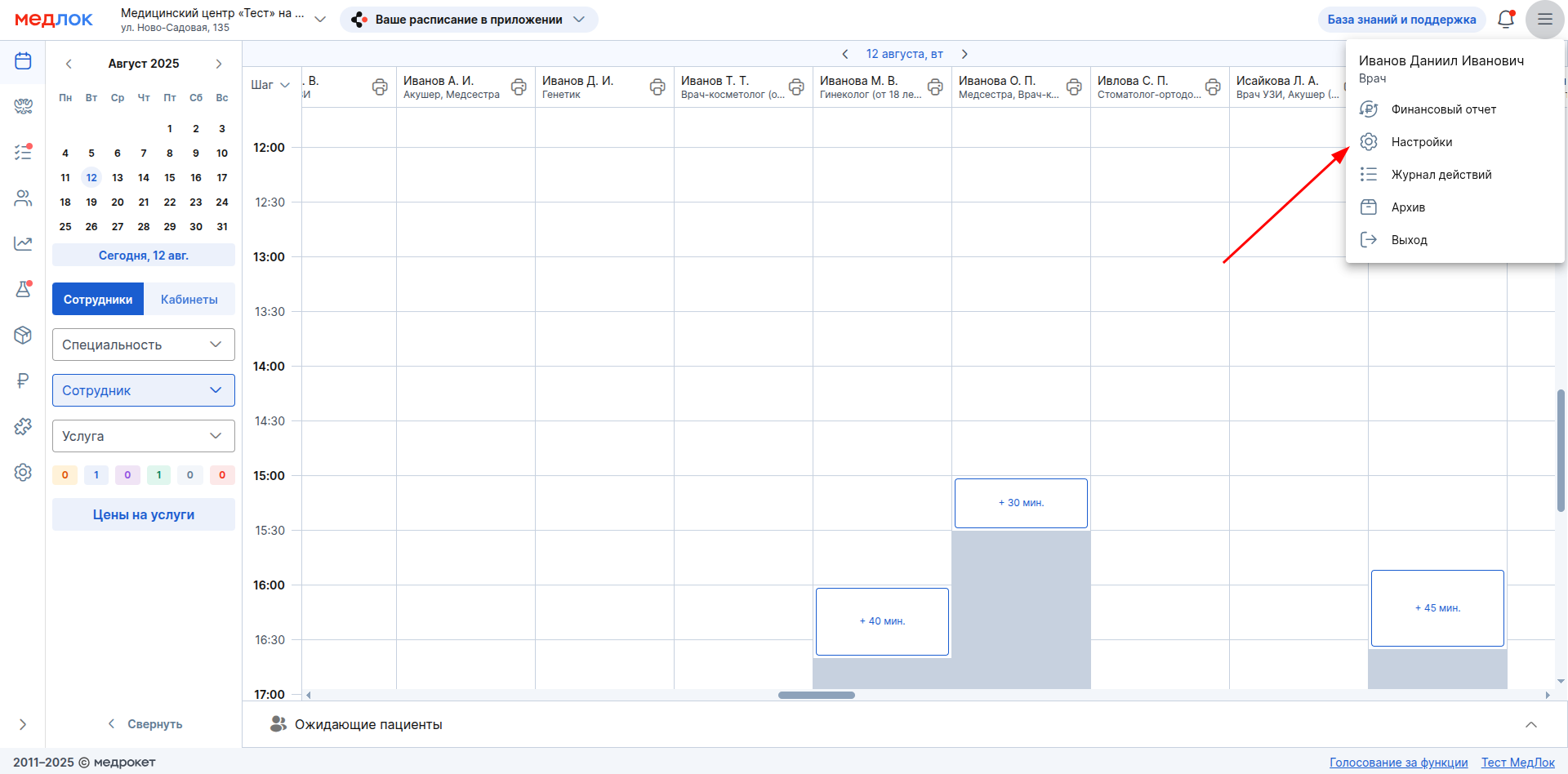Screen dimensions: 1568x774
Task: Click print icon for Иванов А. И.
Action: [x=519, y=87]
